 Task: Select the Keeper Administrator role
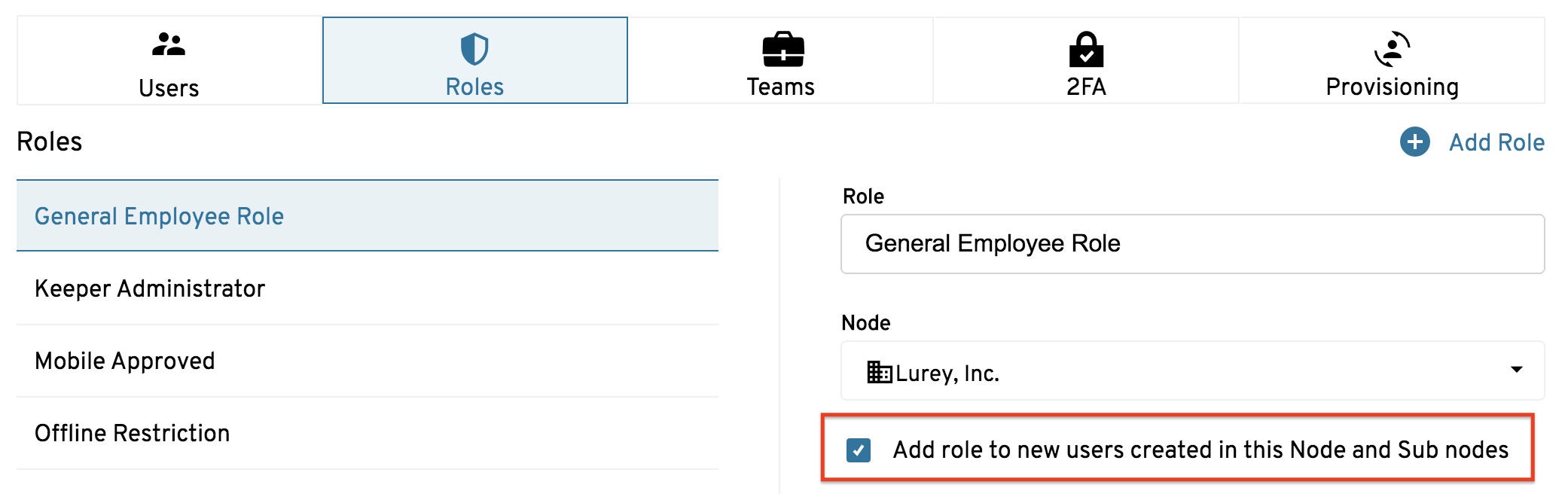click(x=368, y=288)
